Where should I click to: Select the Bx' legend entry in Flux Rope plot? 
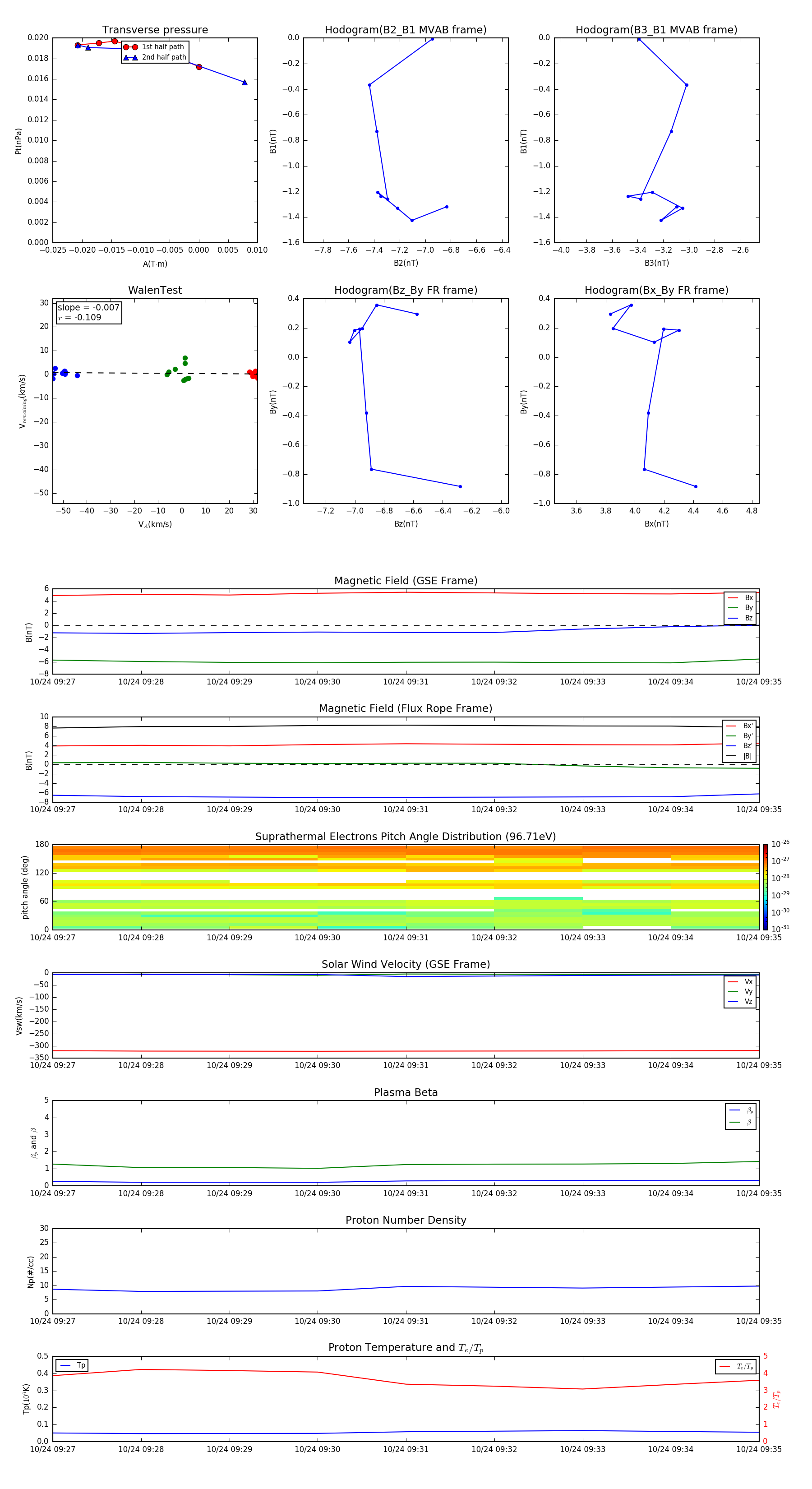tap(739, 726)
